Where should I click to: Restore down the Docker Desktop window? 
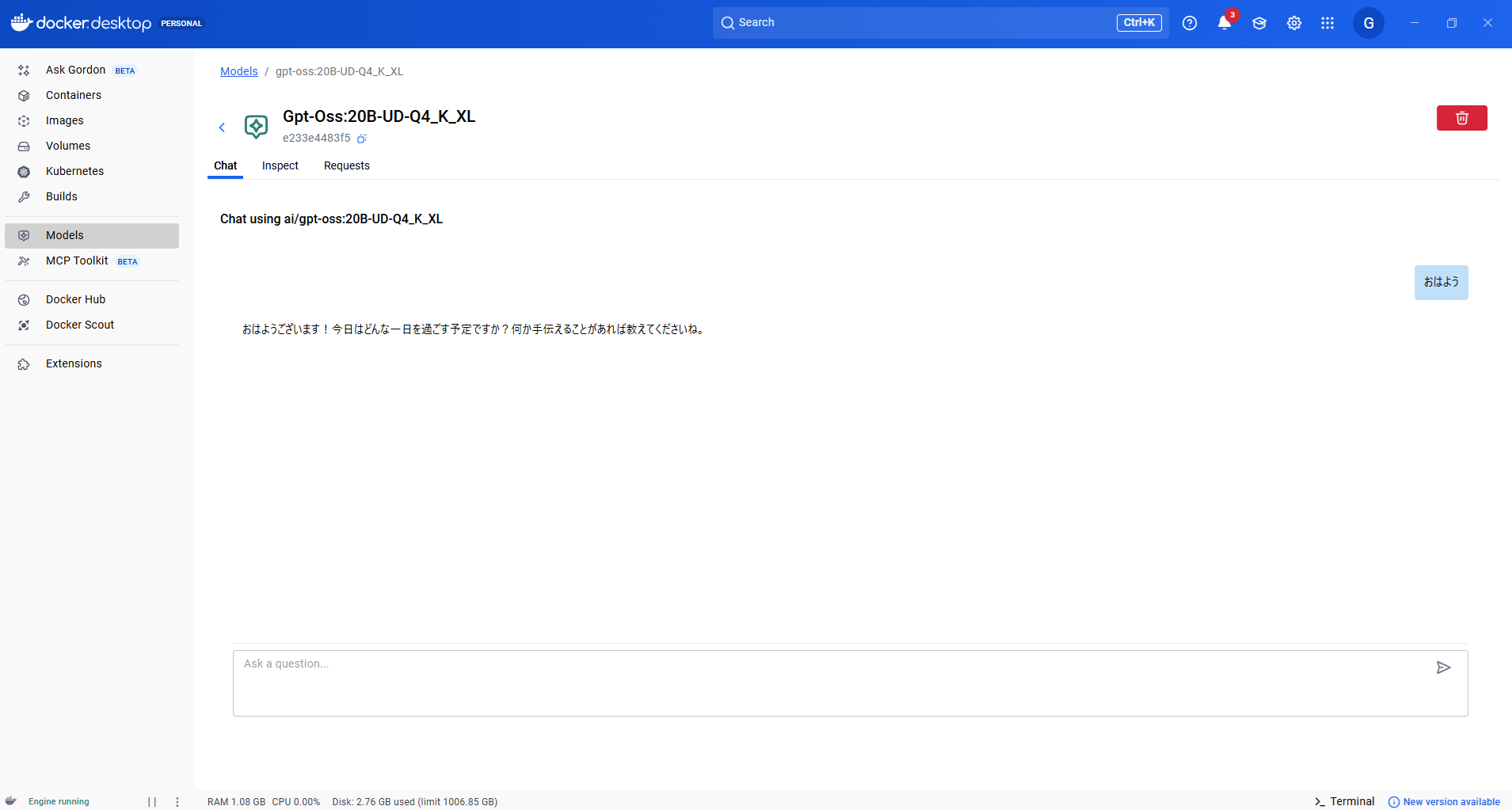(x=1452, y=23)
